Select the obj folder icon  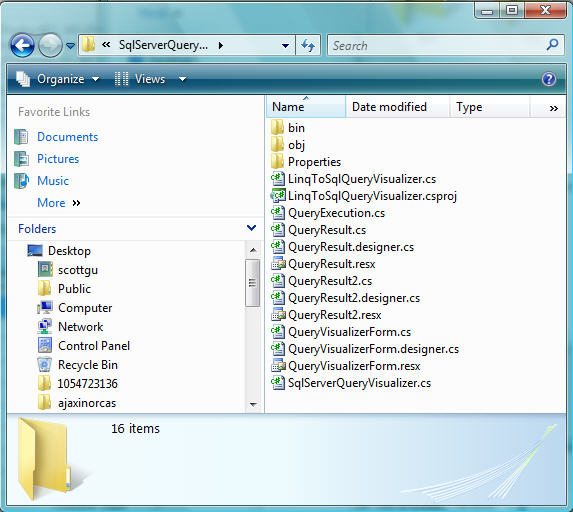pos(277,144)
